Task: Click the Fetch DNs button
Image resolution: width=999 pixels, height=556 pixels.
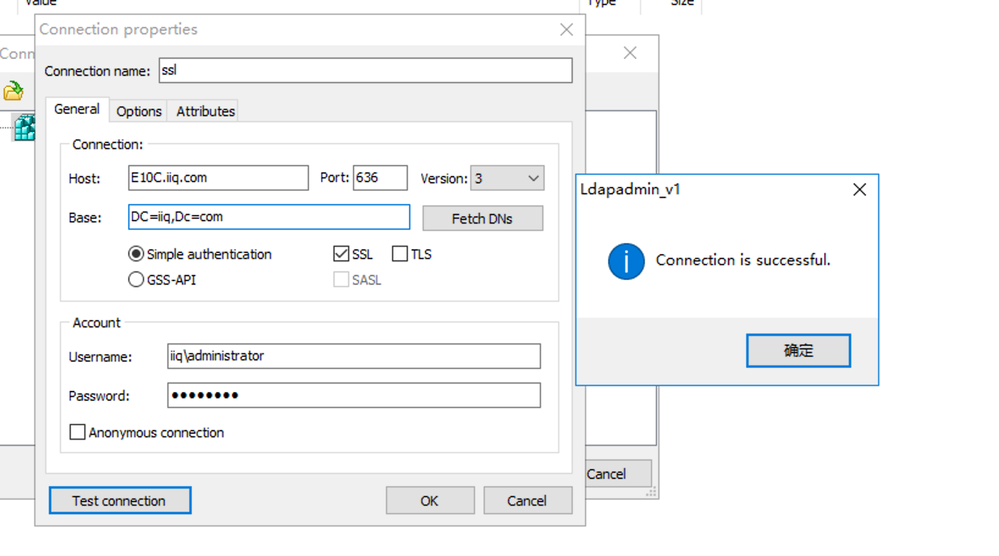Action: coord(482,218)
